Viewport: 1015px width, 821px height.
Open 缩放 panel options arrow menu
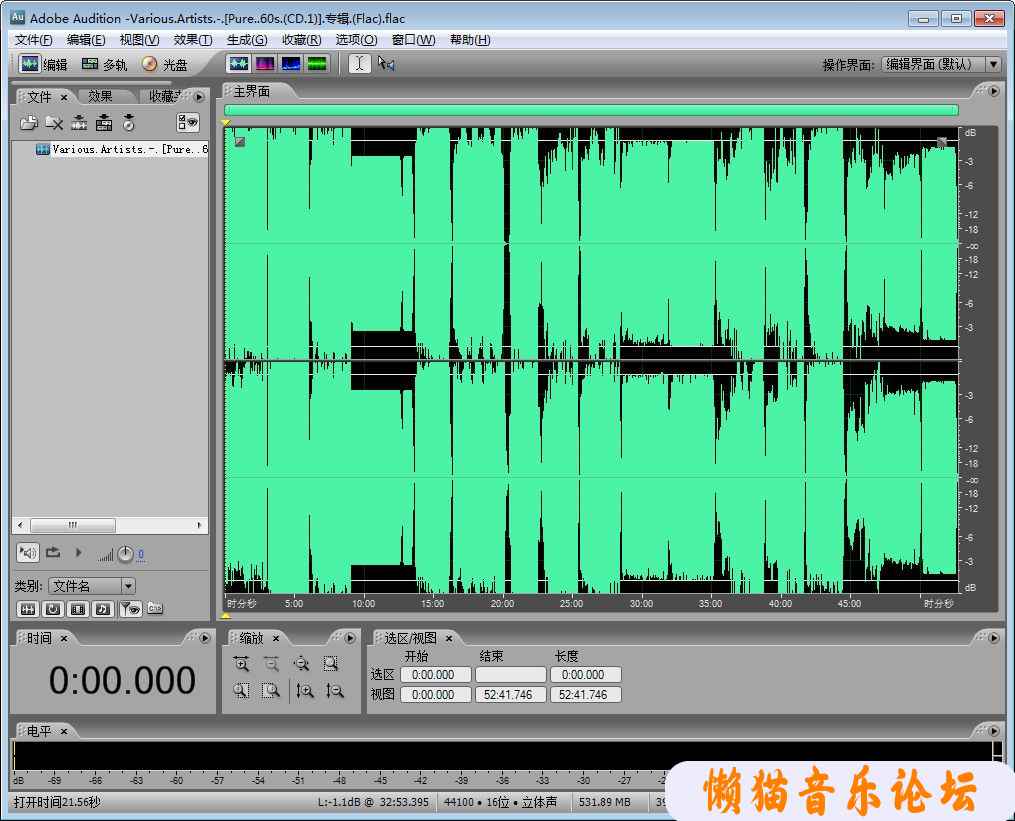(350, 638)
